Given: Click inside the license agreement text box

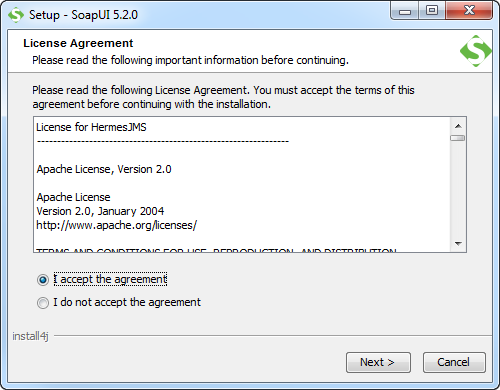Looking at the screenshot, I should pyautogui.click(x=242, y=184).
